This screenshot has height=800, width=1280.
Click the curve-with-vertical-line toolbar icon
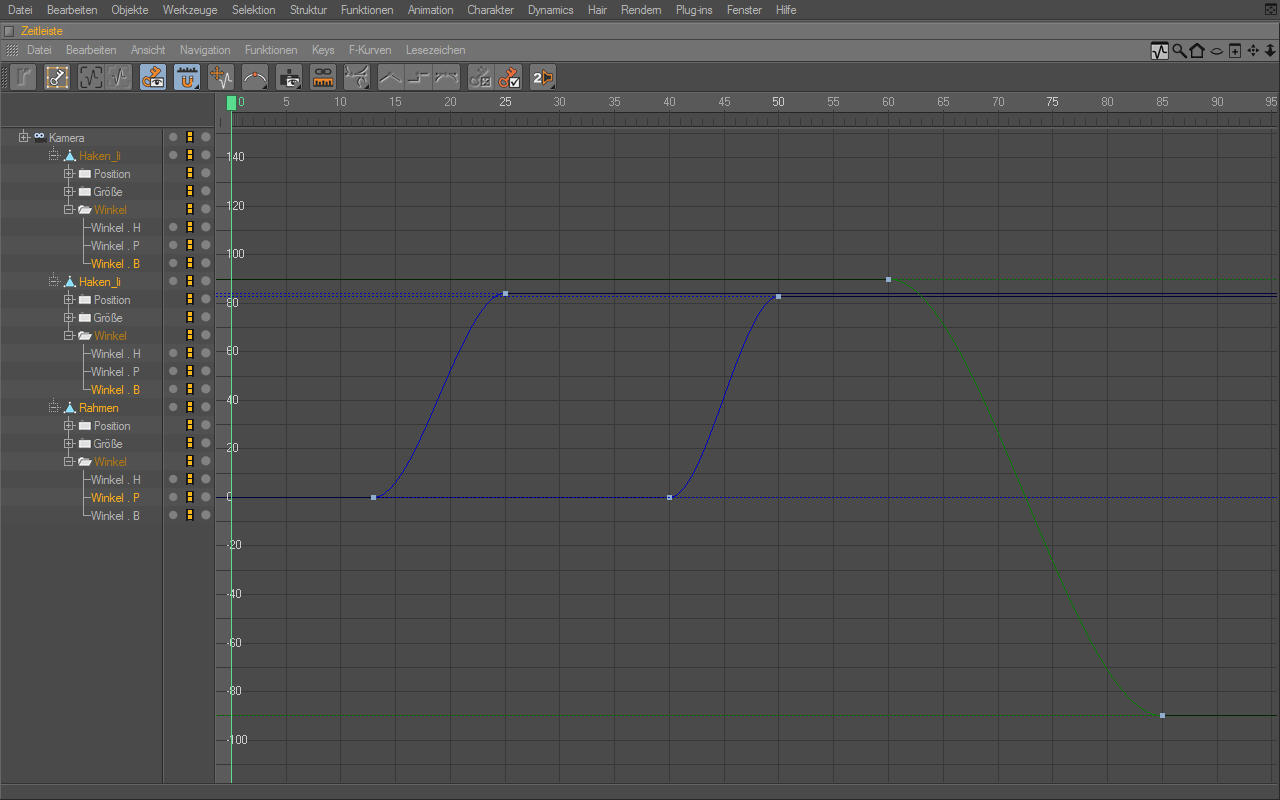(x=119, y=77)
